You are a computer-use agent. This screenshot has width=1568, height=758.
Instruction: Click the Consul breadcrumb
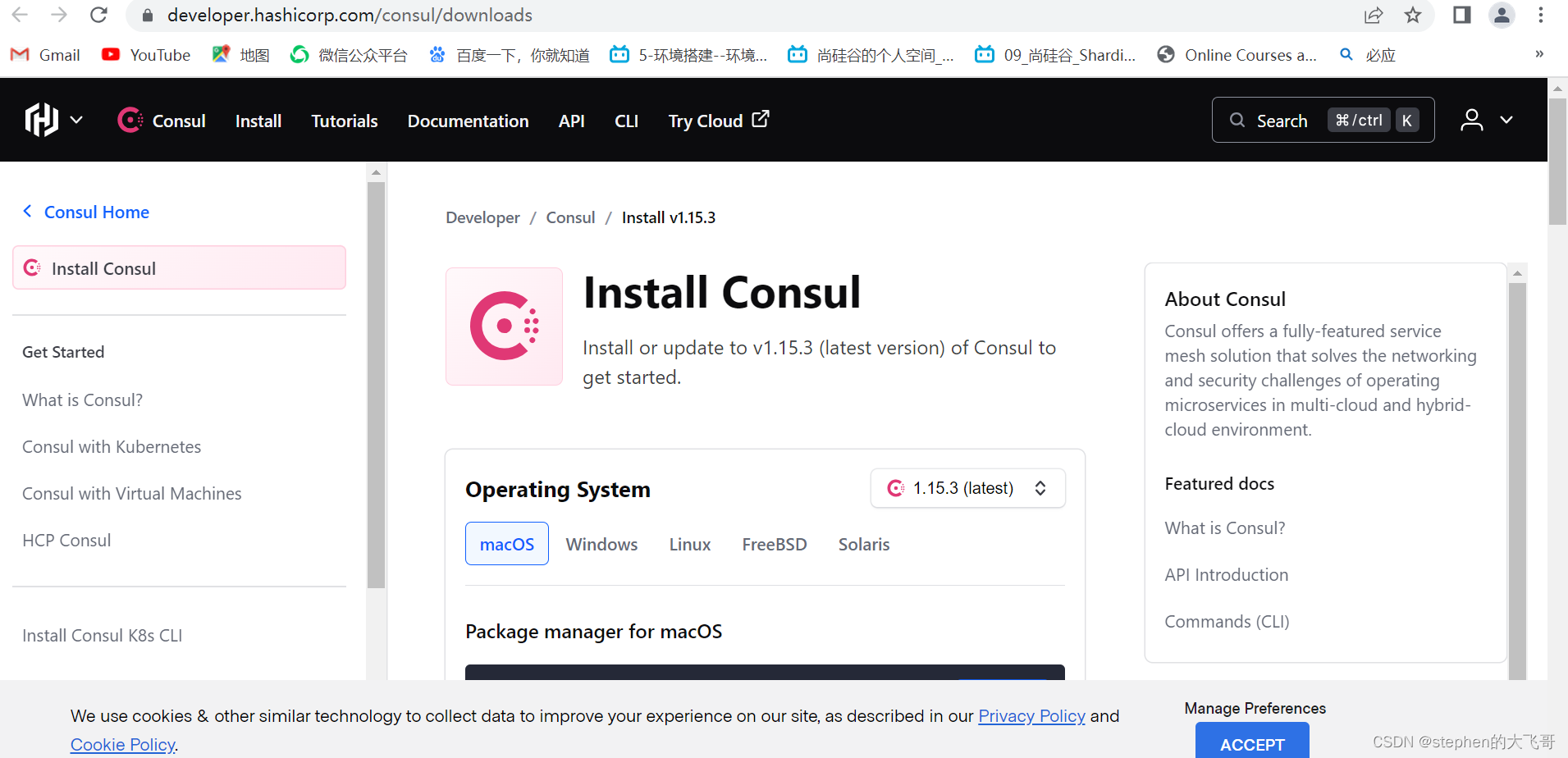click(570, 217)
